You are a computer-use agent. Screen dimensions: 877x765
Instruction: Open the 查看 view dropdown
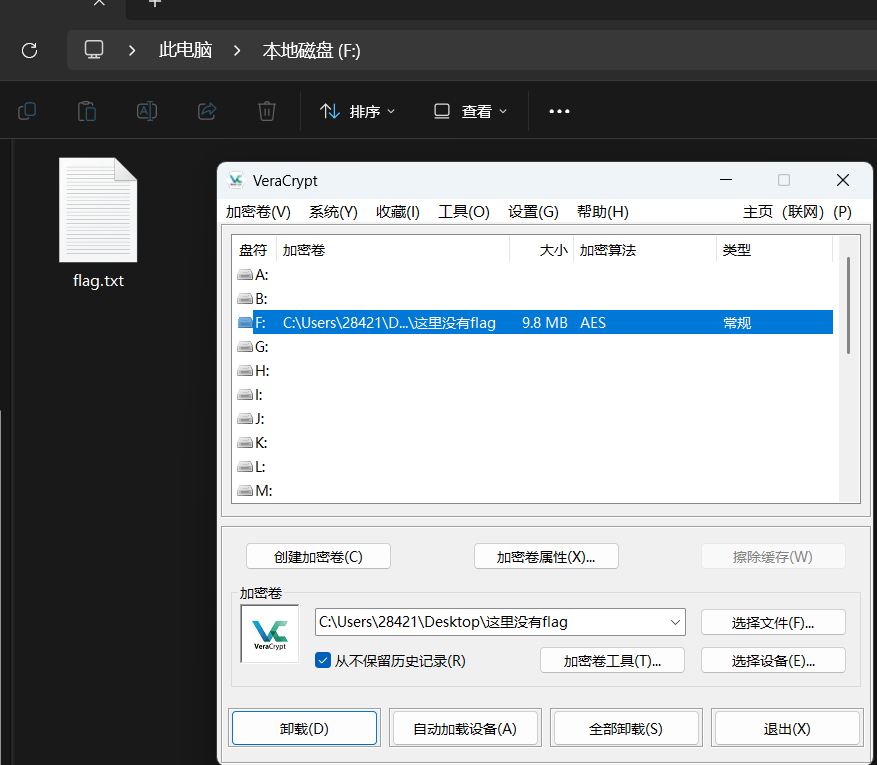[470, 111]
